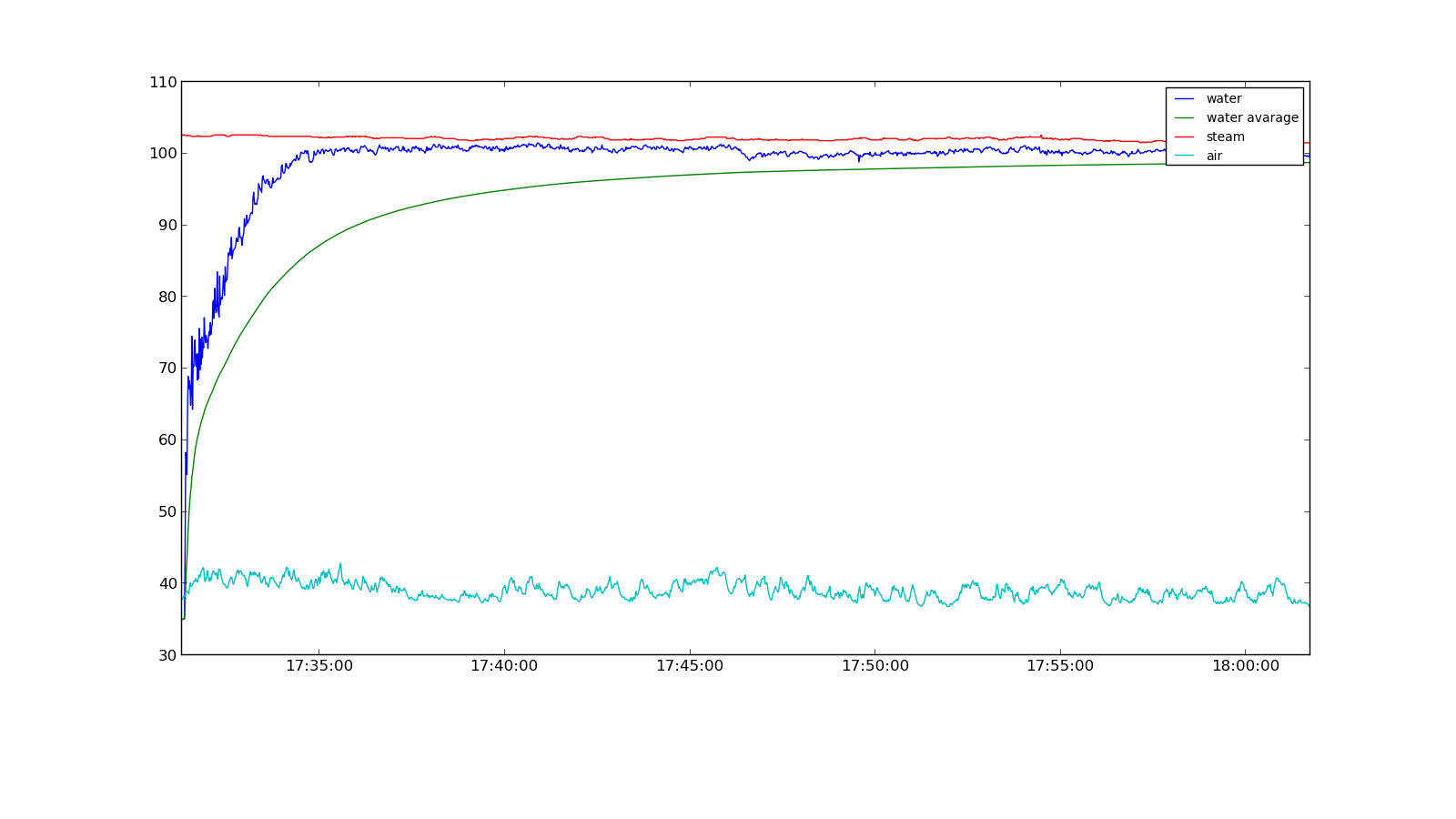Select the 17:40:00 time label
The height and width of the screenshot is (819, 1456).
point(504,666)
